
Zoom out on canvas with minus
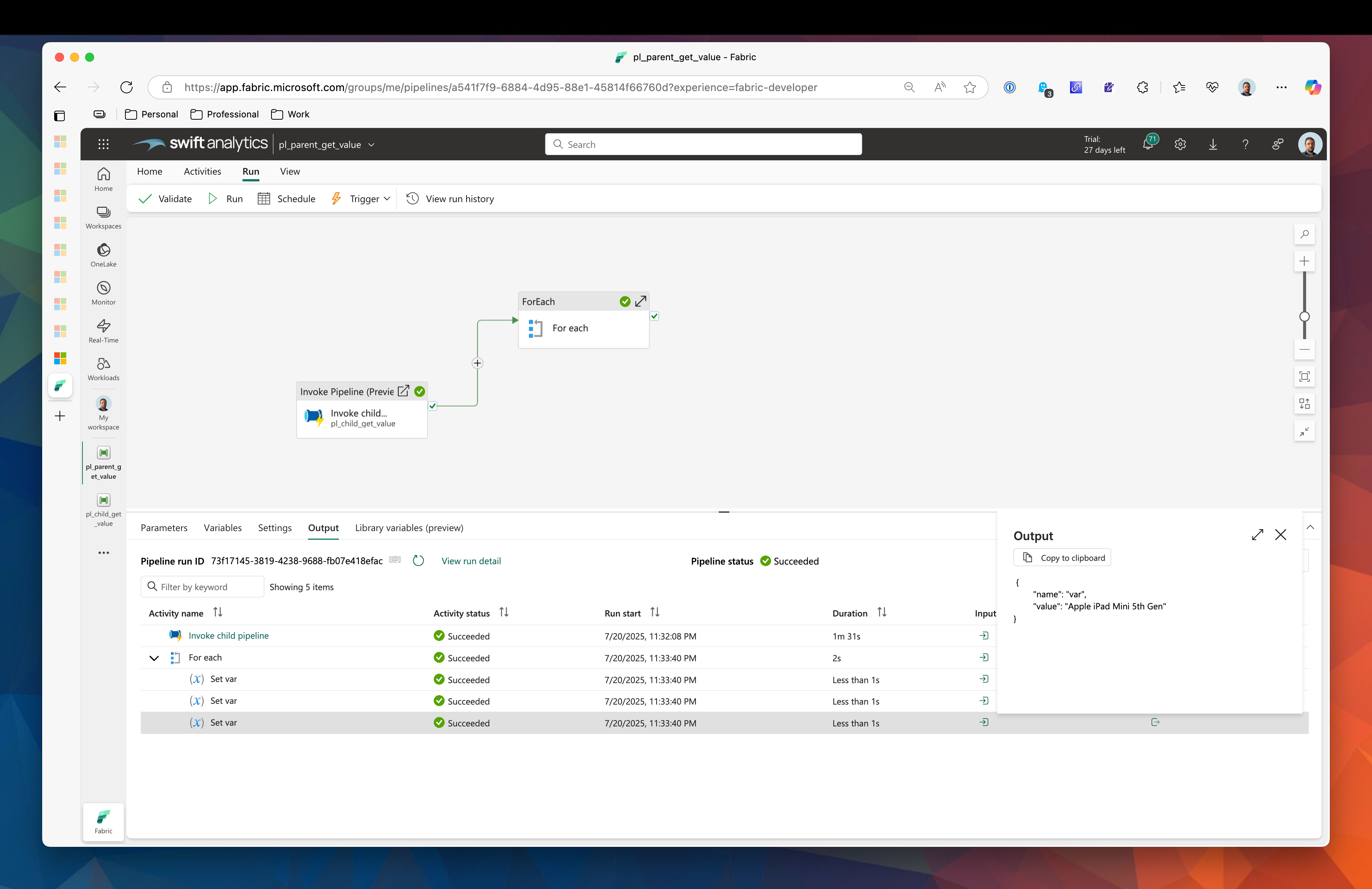tap(1304, 349)
